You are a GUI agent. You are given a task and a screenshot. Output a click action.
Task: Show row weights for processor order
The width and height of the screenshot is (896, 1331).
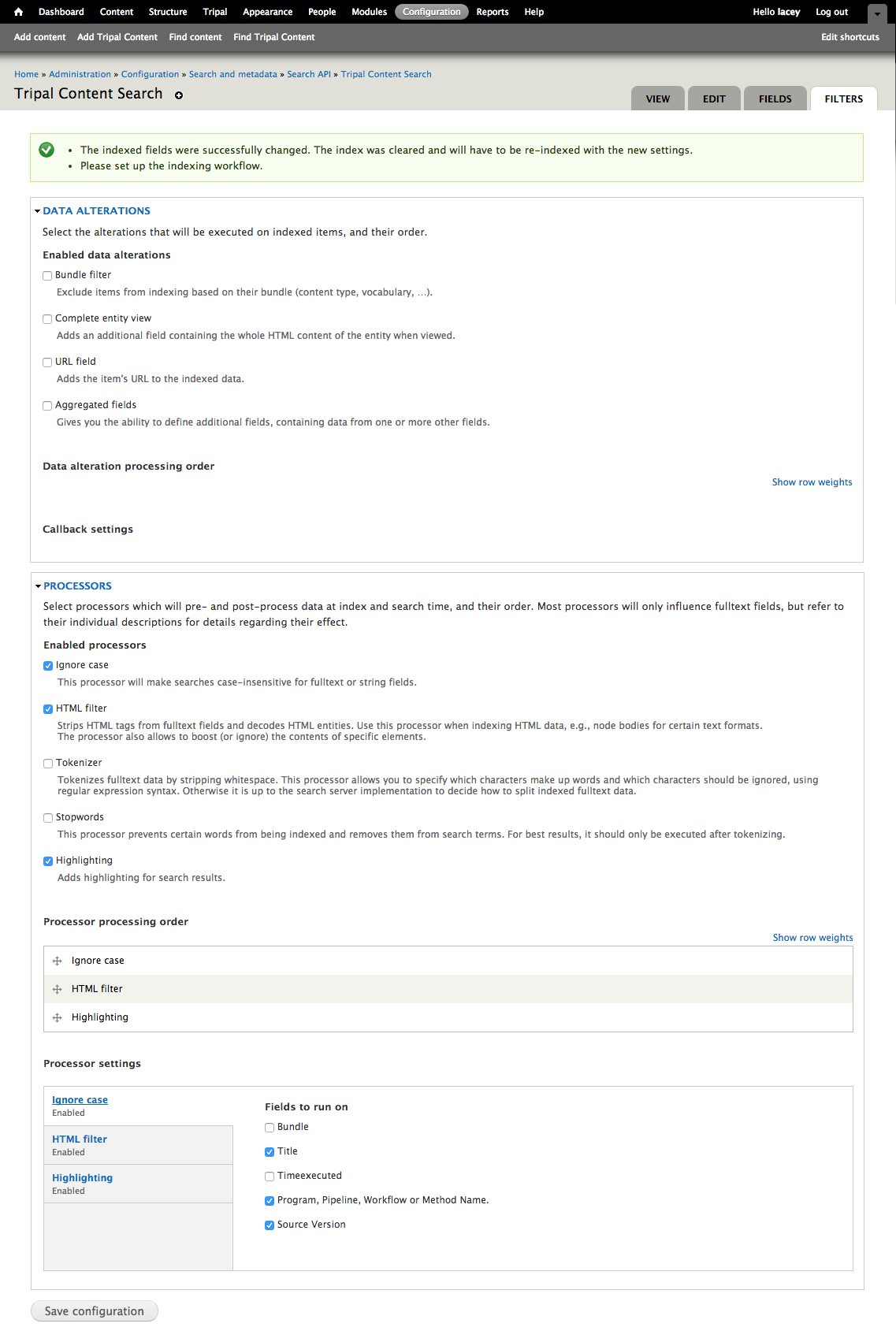pos(812,938)
